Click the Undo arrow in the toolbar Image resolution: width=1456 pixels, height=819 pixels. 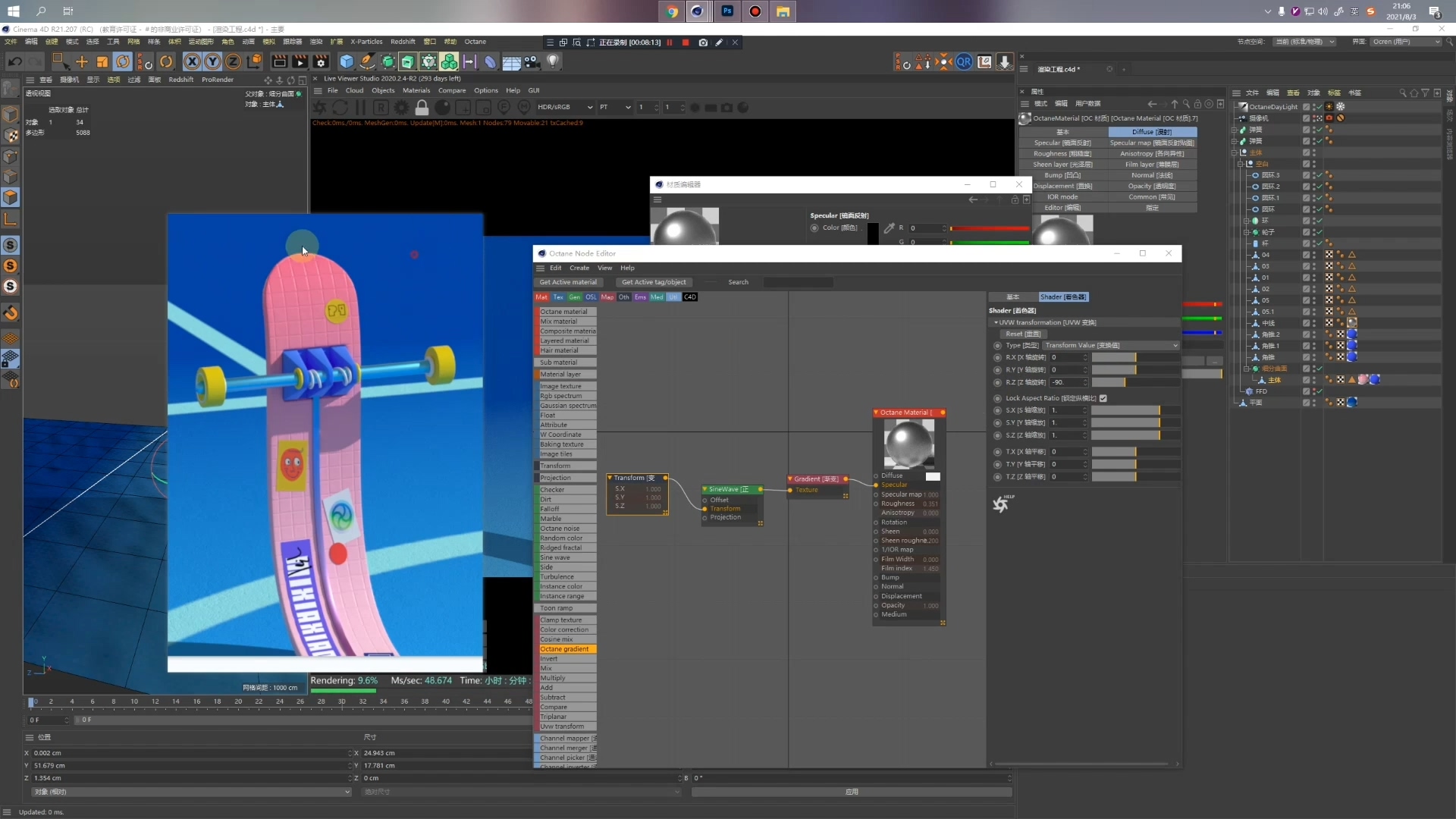(x=15, y=61)
